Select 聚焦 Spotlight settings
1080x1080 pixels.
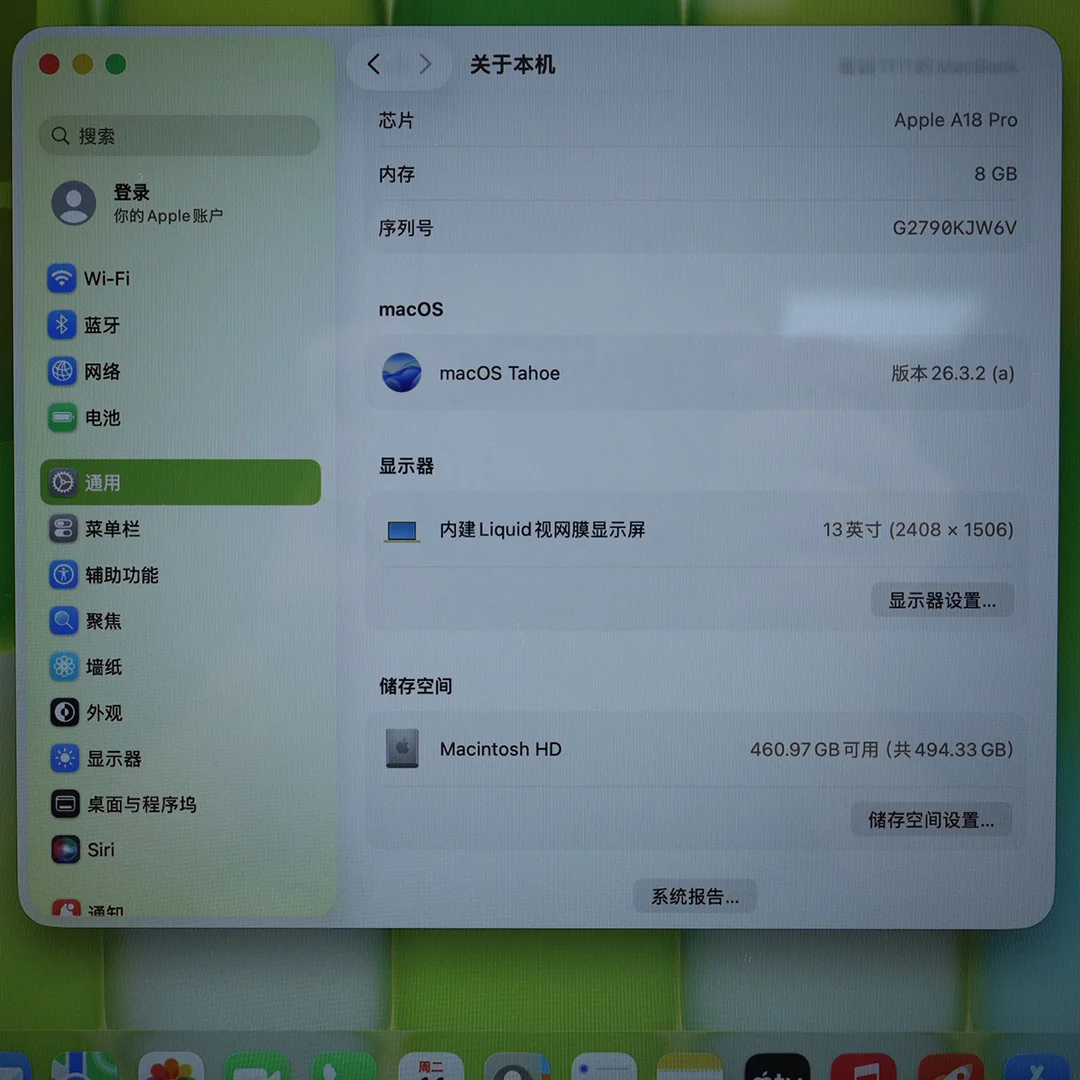coord(180,621)
